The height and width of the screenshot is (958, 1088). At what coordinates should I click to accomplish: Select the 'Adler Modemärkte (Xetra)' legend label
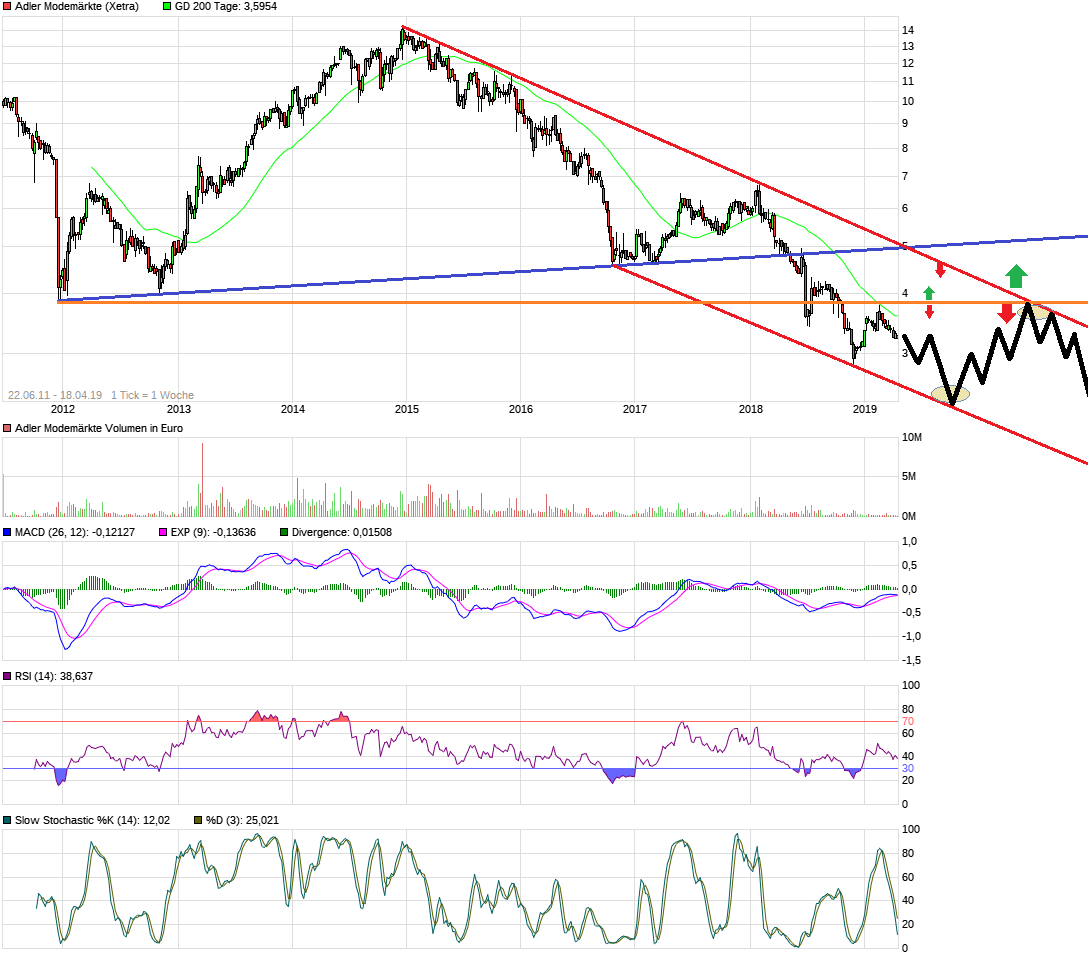(77, 6)
